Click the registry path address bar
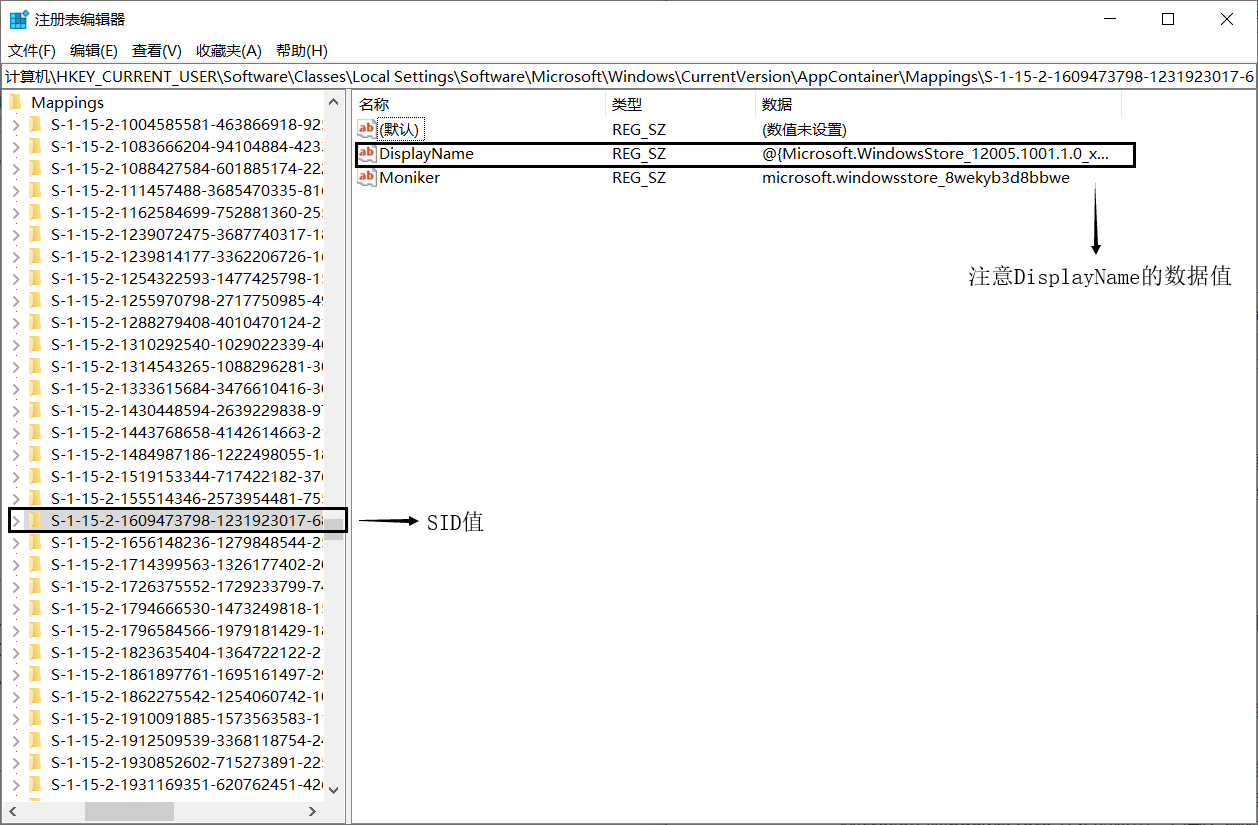Viewport: 1258px width, 825px height. (628, 77)
